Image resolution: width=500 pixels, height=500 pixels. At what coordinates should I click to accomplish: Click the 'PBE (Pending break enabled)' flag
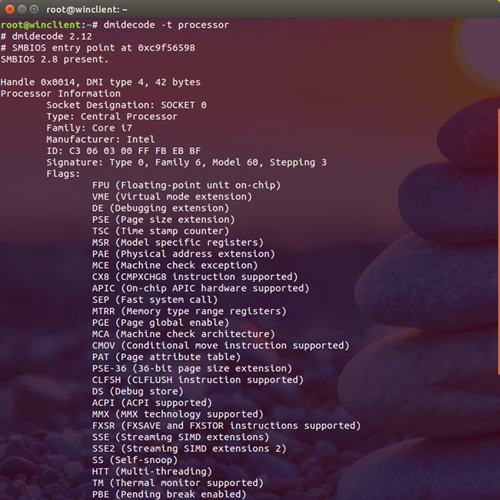click(x=169, y=494)
